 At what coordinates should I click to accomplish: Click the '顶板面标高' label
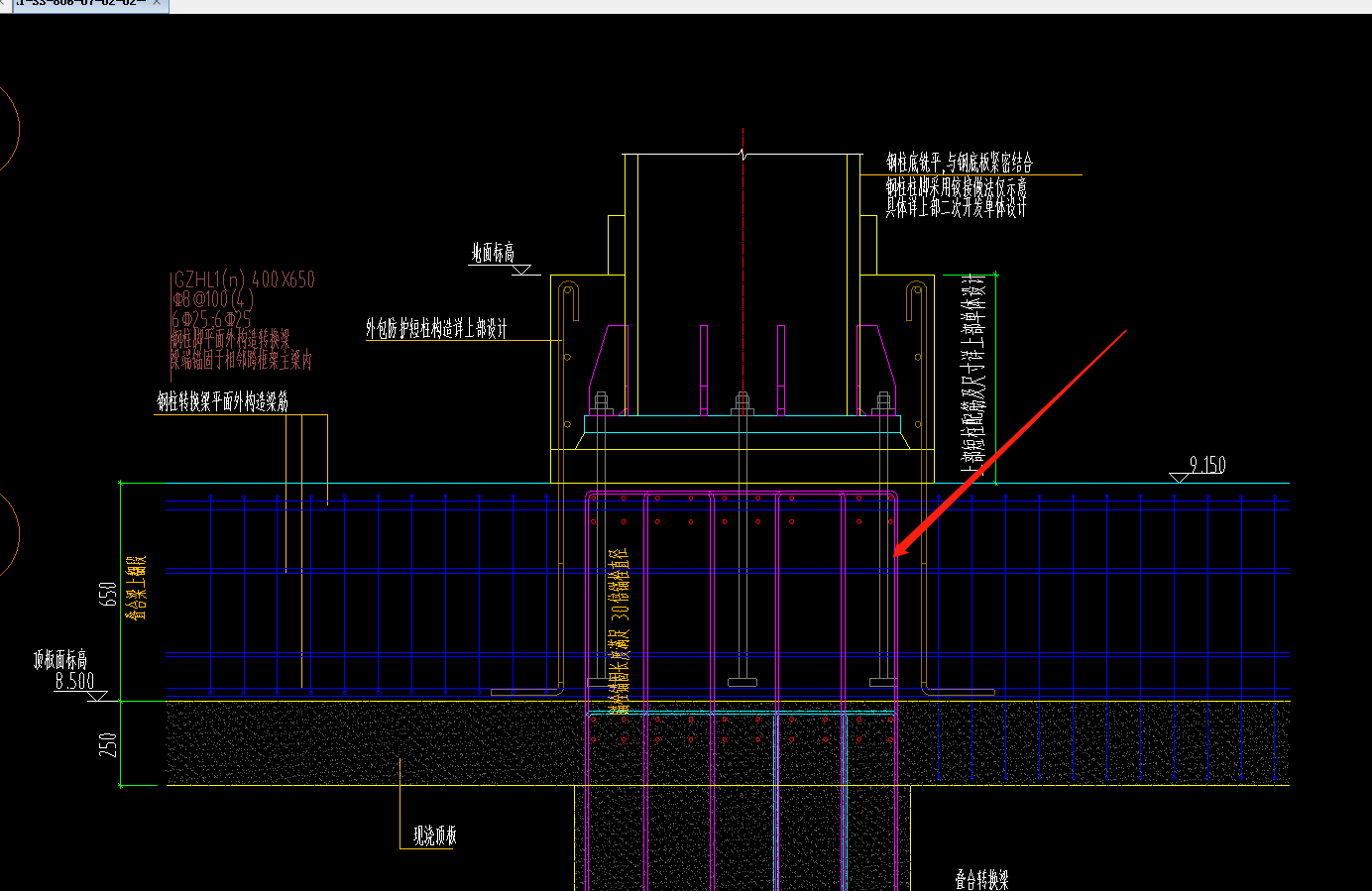click(x=60, y=660)
